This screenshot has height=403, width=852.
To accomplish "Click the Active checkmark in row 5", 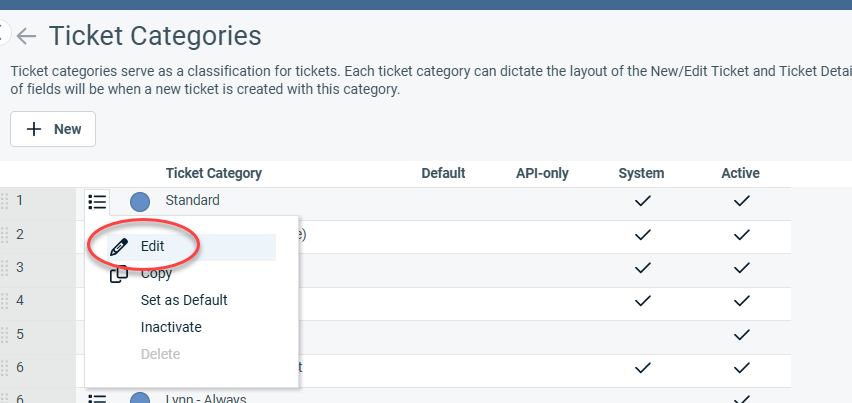I will [x=740, y=334].
